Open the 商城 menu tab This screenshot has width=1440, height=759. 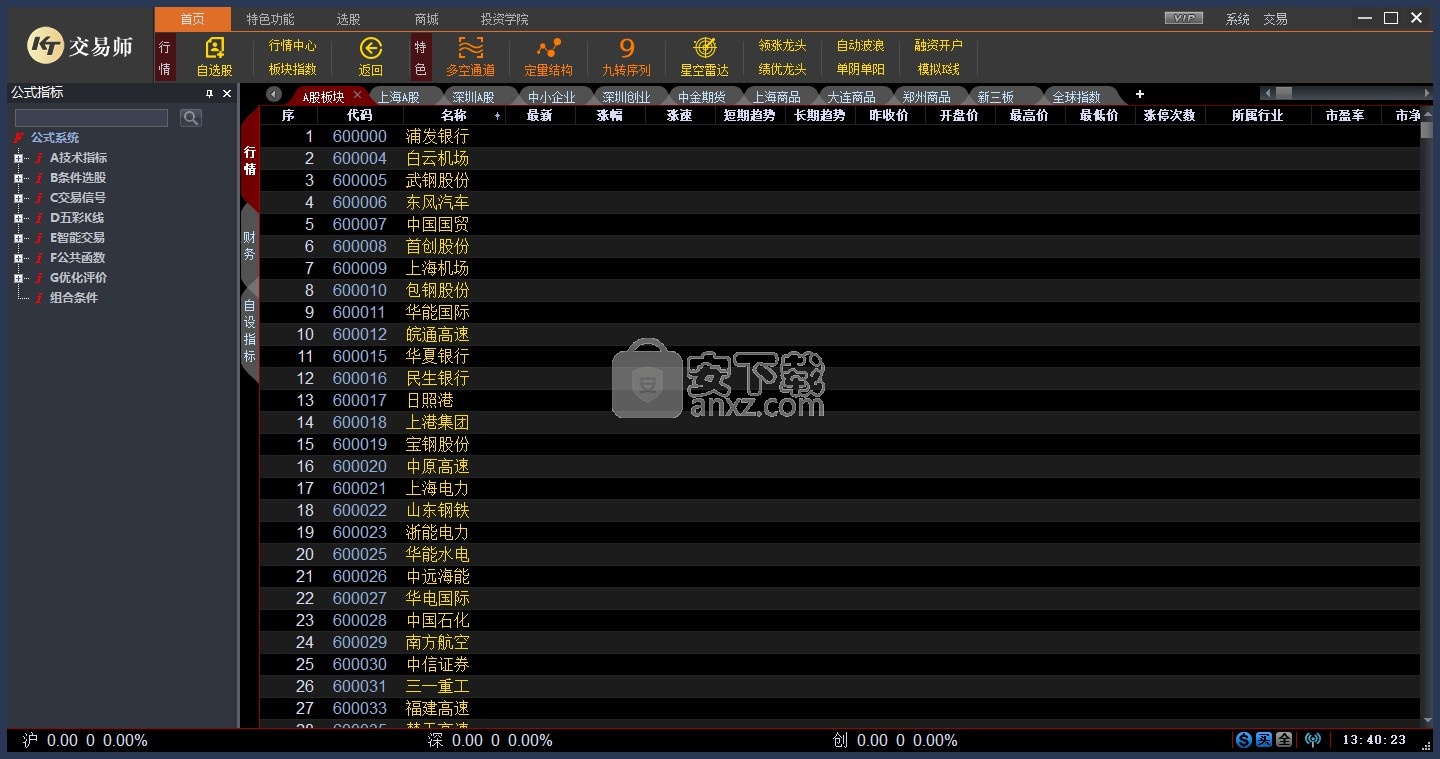tap(426, 19)
